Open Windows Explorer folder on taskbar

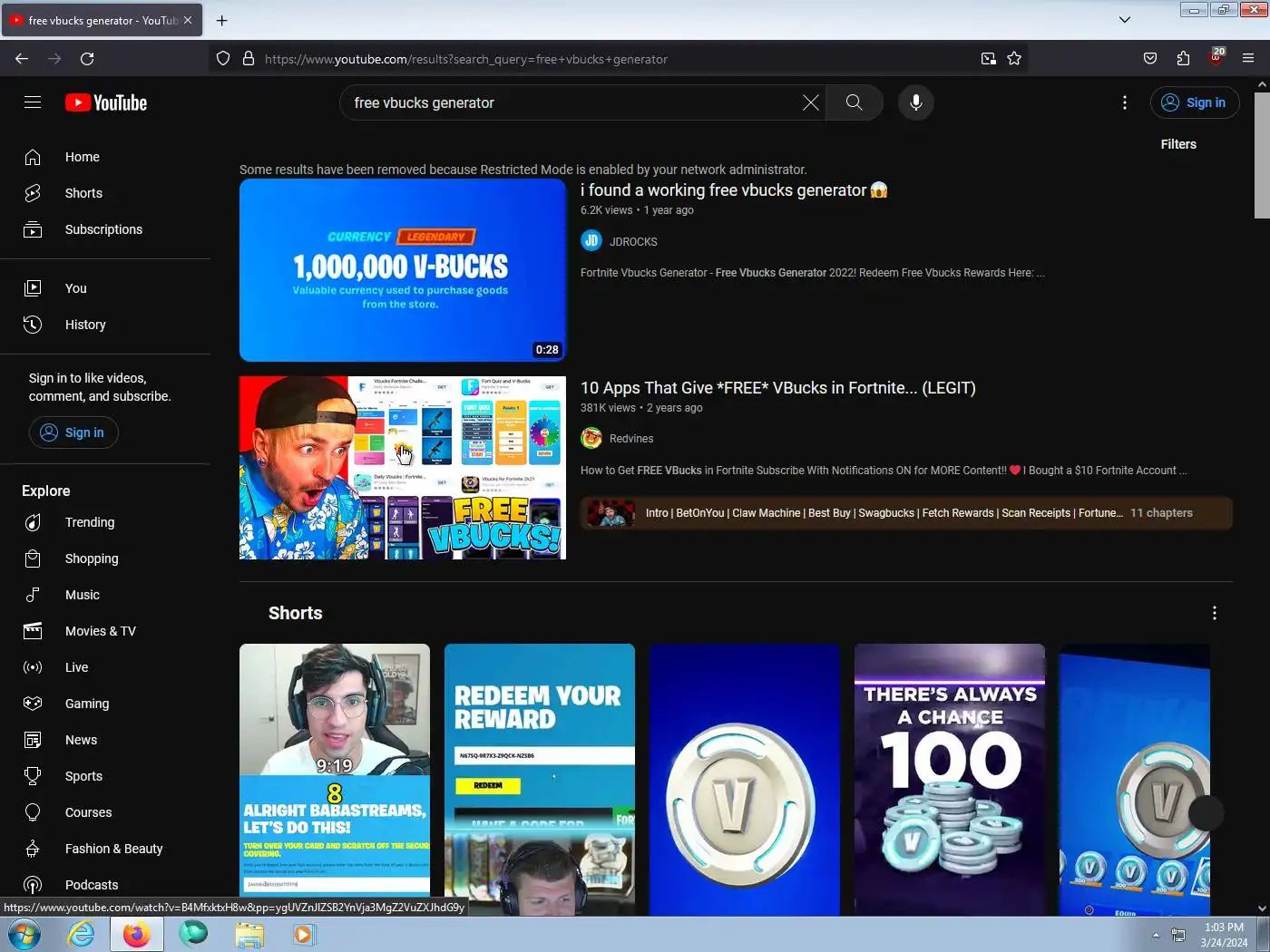pyautogui.click(x=249, y=934)
